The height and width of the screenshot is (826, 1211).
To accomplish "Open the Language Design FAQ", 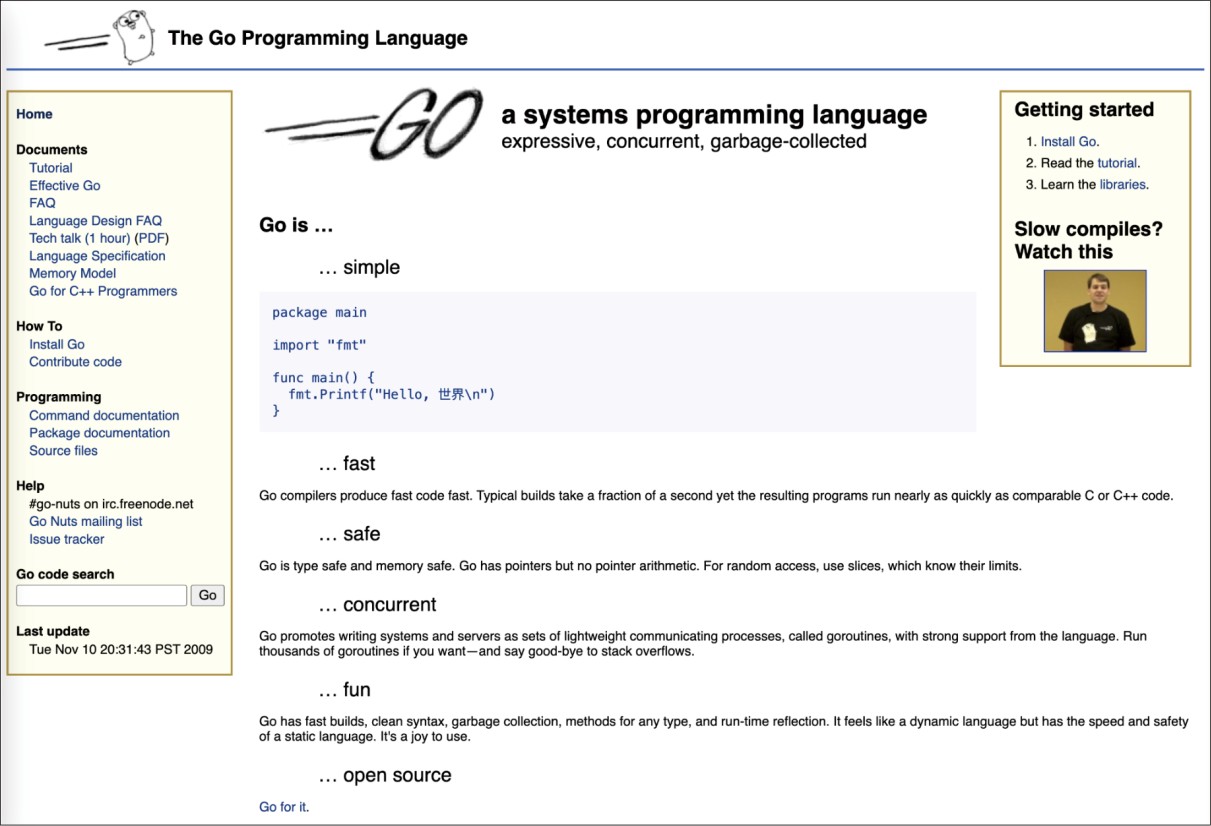I will (x=95, y=221).
